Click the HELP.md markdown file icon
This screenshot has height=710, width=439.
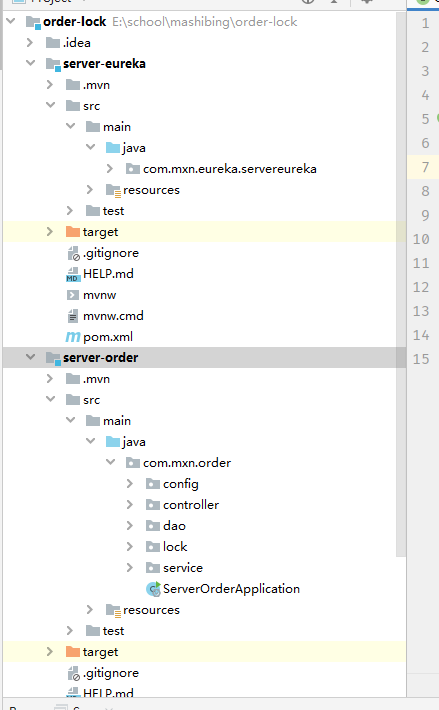pos(73,274)
